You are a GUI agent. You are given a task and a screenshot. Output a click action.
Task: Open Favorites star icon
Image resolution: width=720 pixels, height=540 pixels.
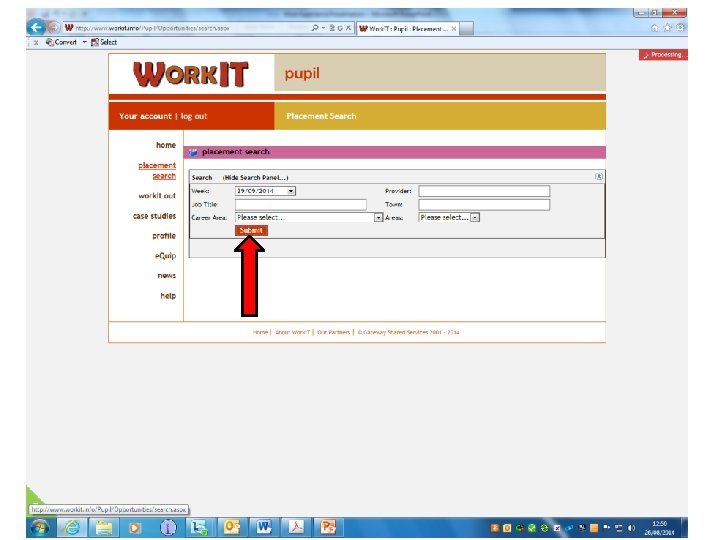pos(667,28)
